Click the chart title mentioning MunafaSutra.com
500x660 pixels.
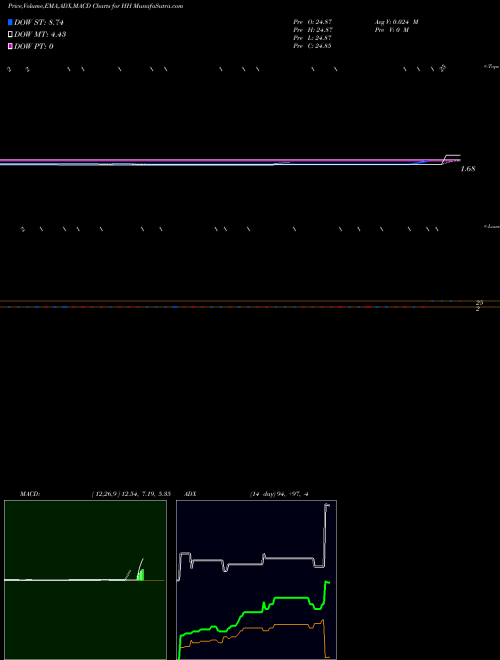pyautogui.click(x=95, y=6)
